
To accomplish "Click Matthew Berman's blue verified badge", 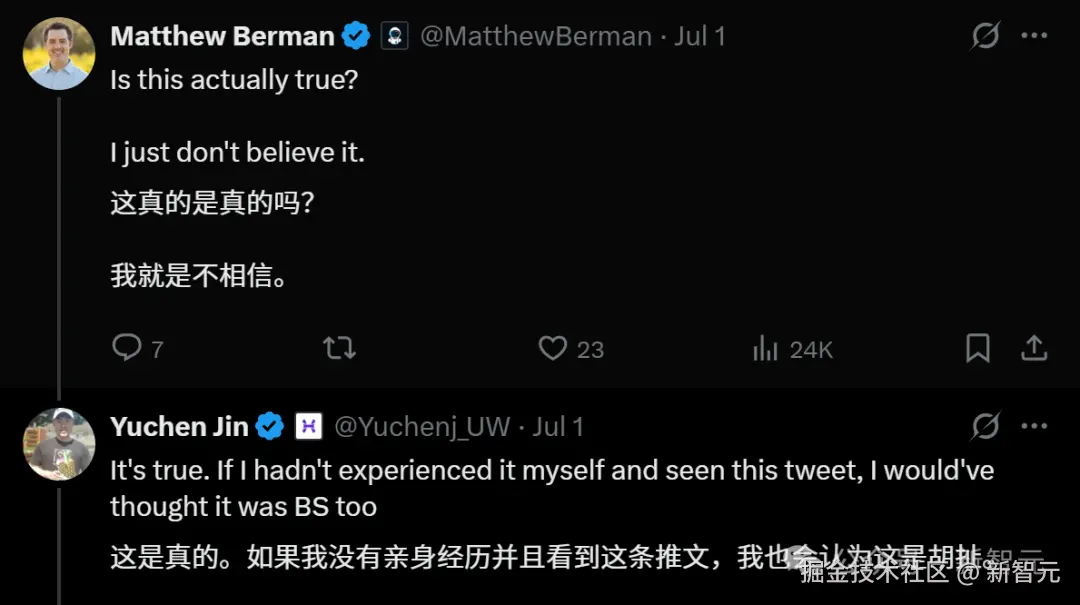I will [x=356, y=37].
